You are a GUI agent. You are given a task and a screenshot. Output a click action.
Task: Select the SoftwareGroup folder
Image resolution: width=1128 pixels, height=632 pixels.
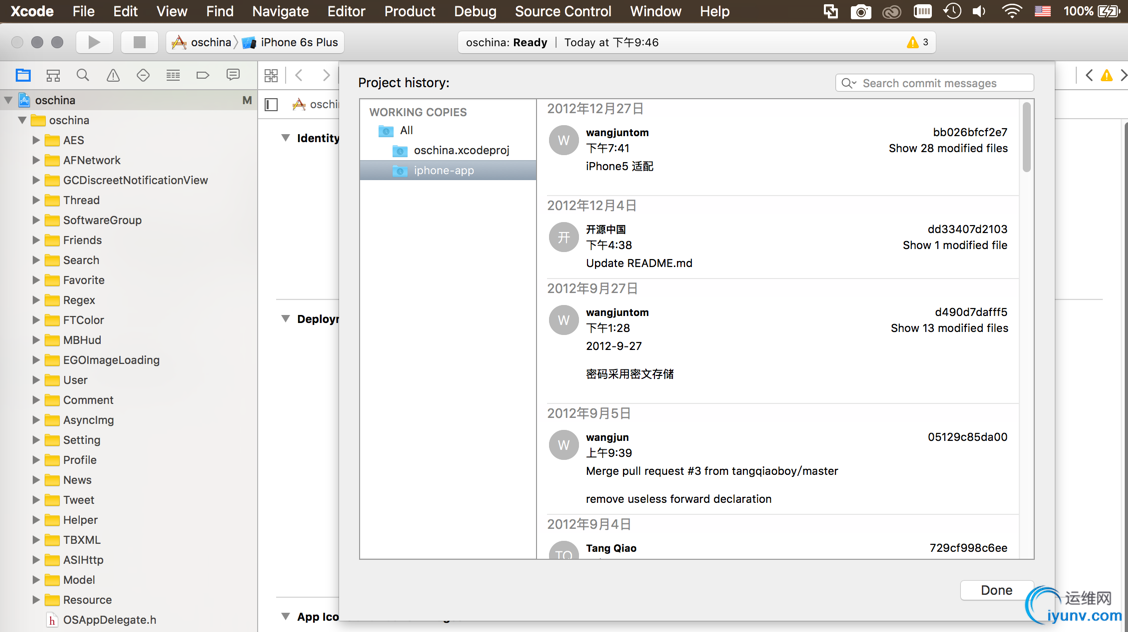101,220
